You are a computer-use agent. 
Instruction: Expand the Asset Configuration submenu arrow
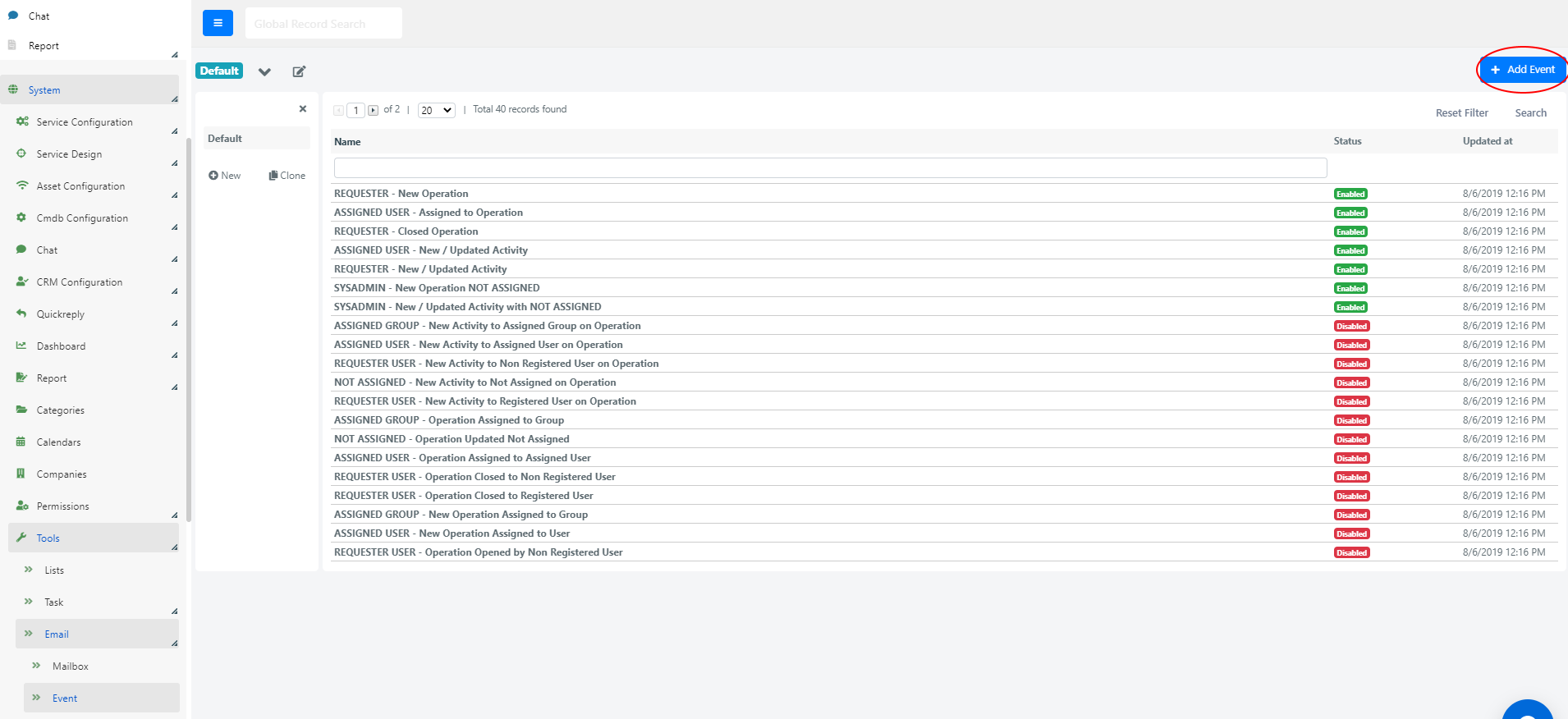tap(174, 195)
